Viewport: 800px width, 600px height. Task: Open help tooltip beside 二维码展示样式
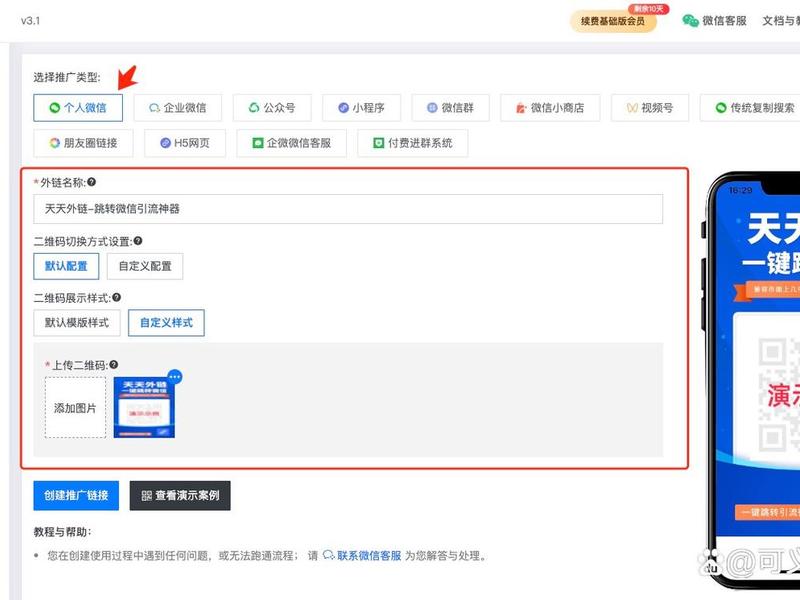click(x=116, y=297)
